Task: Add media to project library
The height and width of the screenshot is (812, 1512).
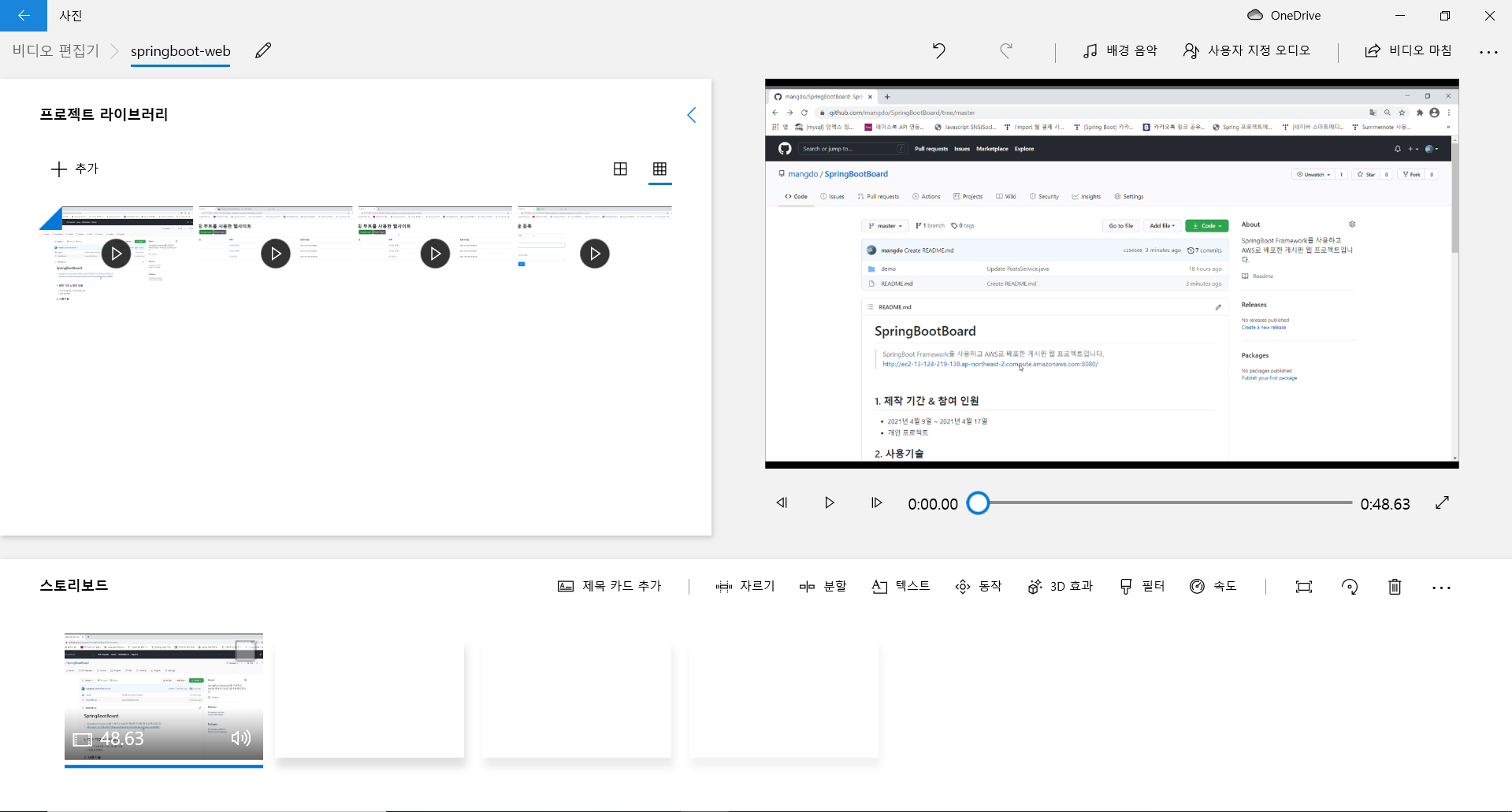Action: pyautogui.click(x=75, y=169)
